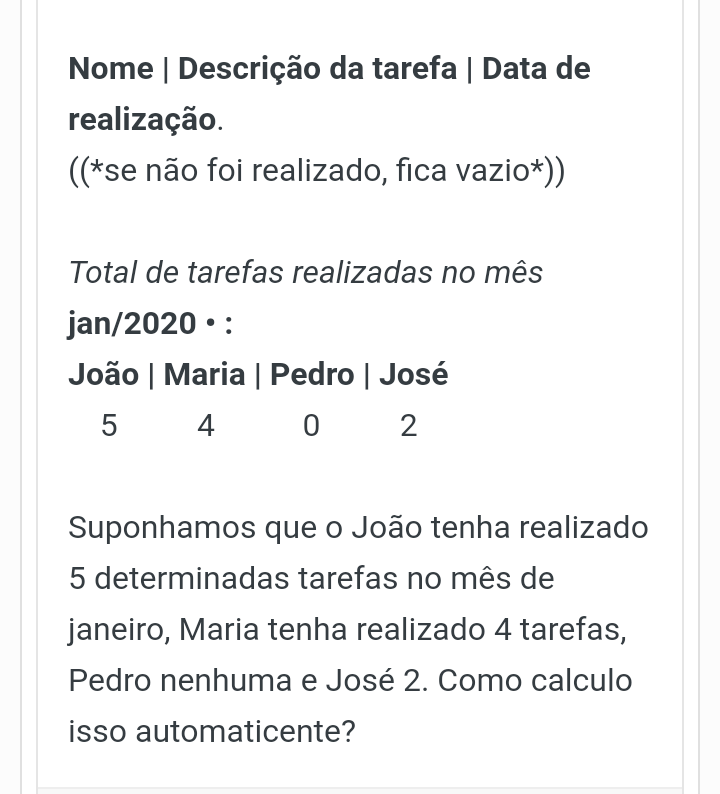Click the bold word "realização"
The height and width of the screenshot is (794, 720).
tap(142, 120)
